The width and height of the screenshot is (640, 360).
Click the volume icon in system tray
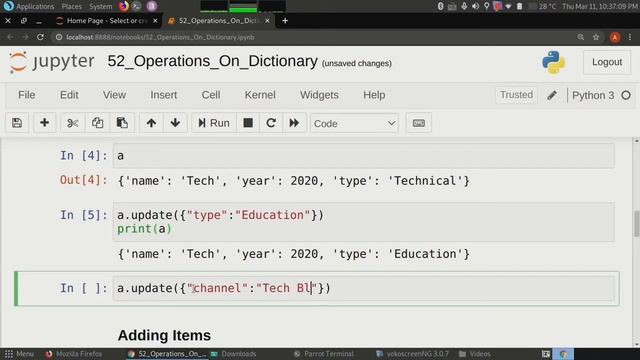[x=475, y=6]
